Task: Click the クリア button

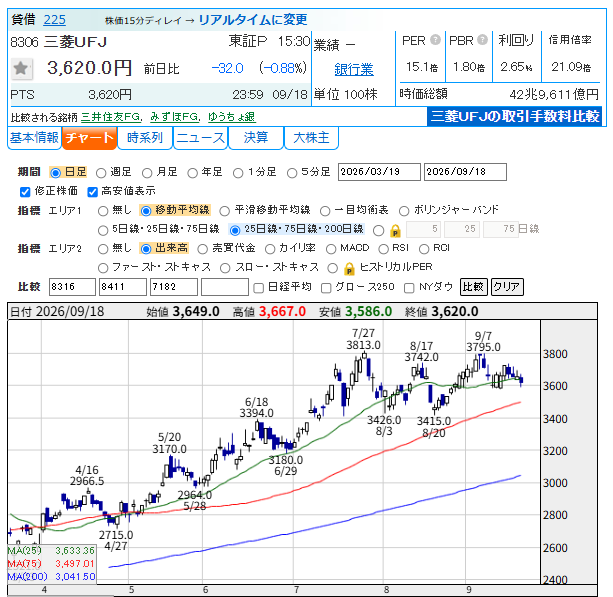Action: pyautogui.click(x=507, y=287)
